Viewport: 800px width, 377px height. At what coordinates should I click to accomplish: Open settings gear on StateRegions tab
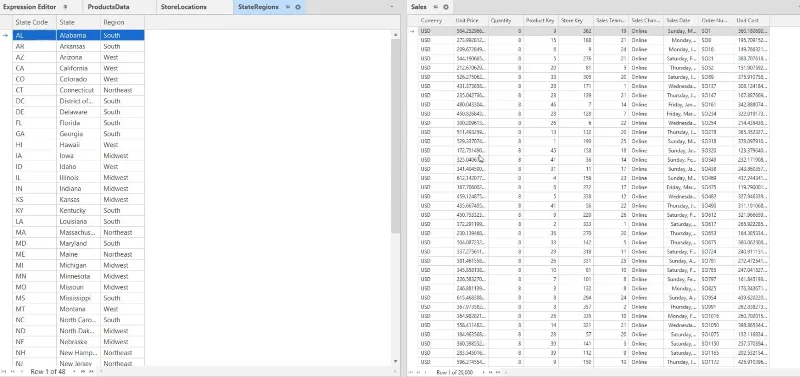click(297, 7)
